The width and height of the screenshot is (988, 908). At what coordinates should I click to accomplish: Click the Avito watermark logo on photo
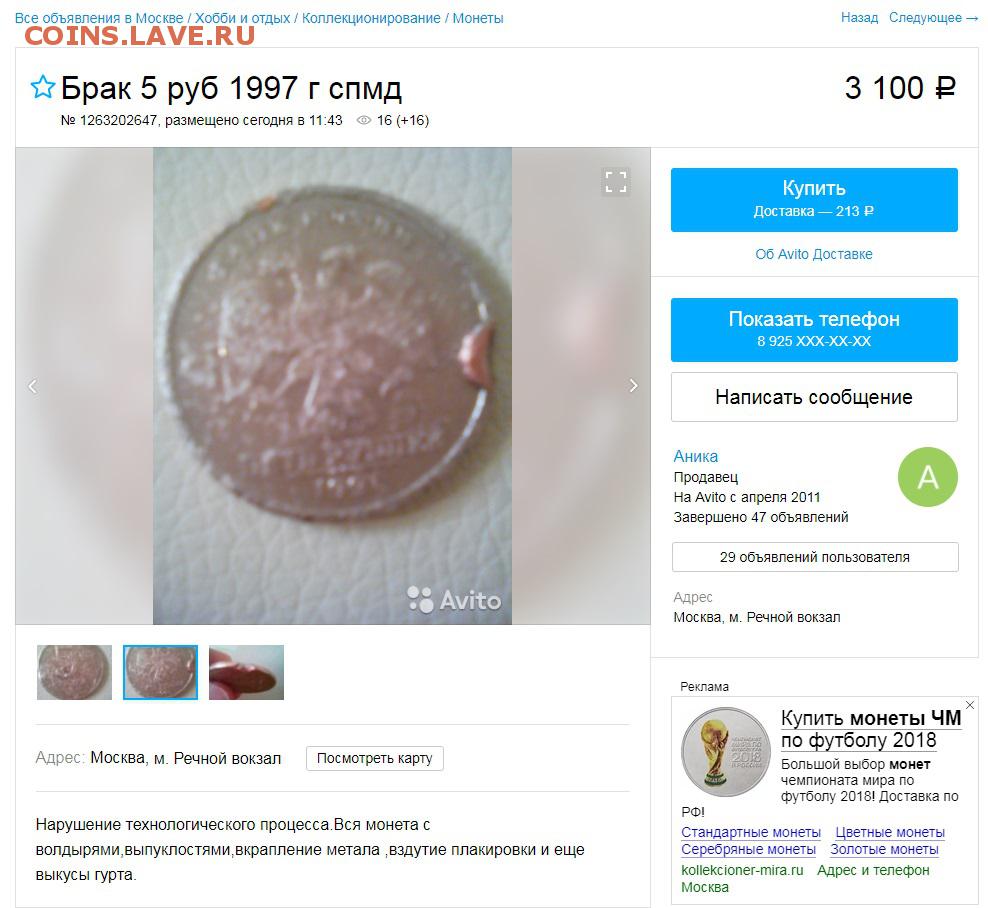point(454,600)
